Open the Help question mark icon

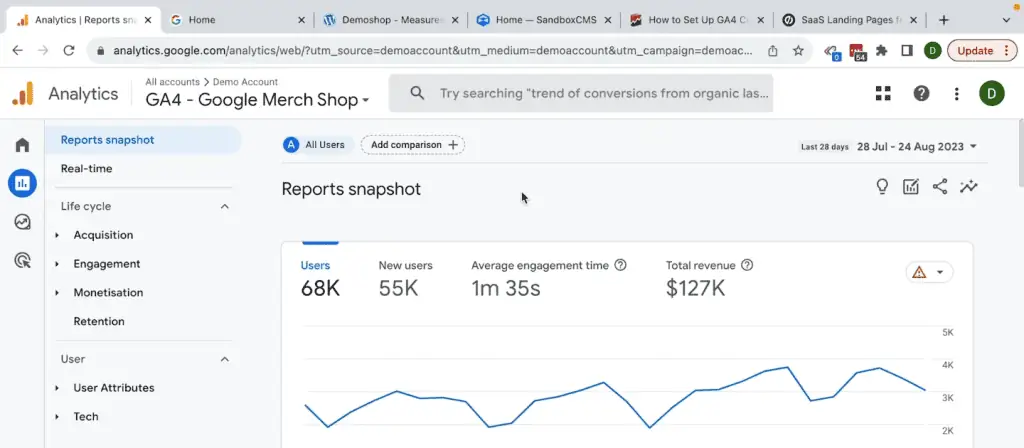921,93
